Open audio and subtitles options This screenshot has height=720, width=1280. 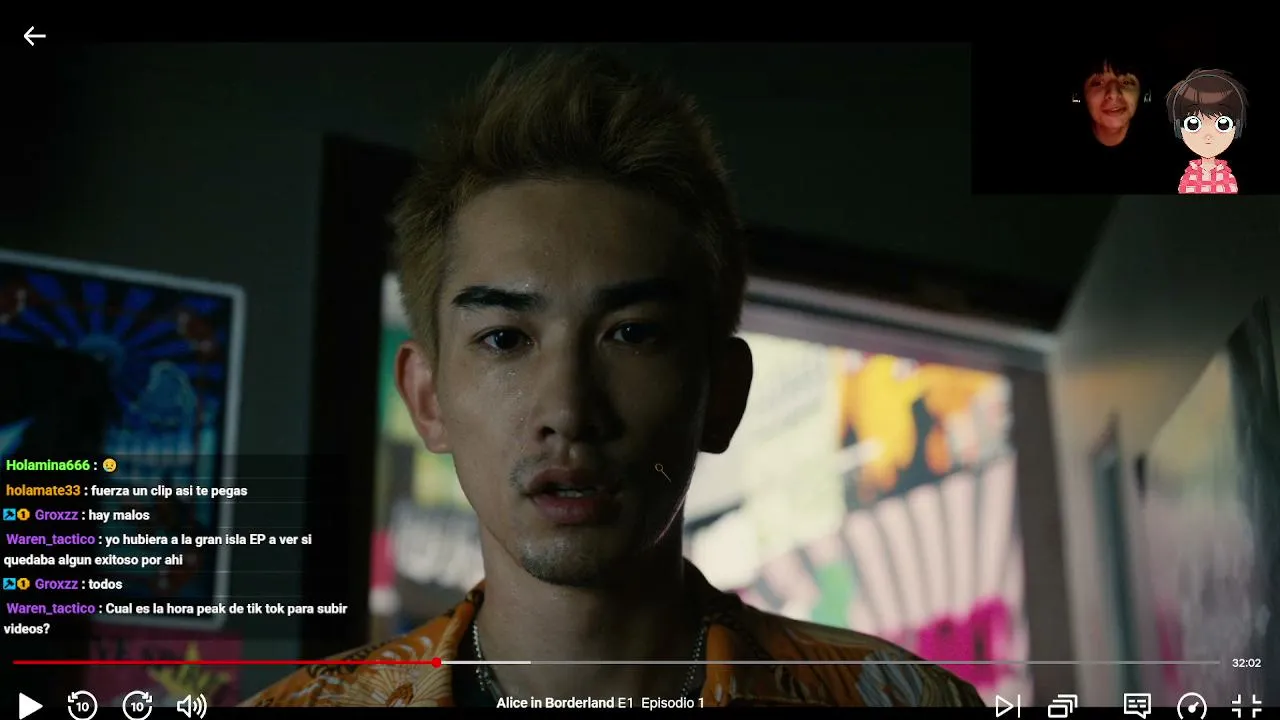tap(1137, 705)
